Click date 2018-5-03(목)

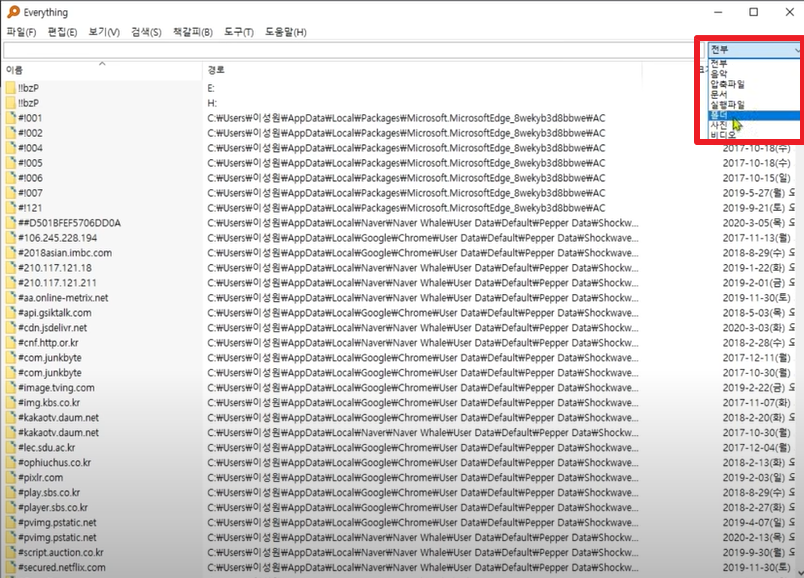pos(753,312)
